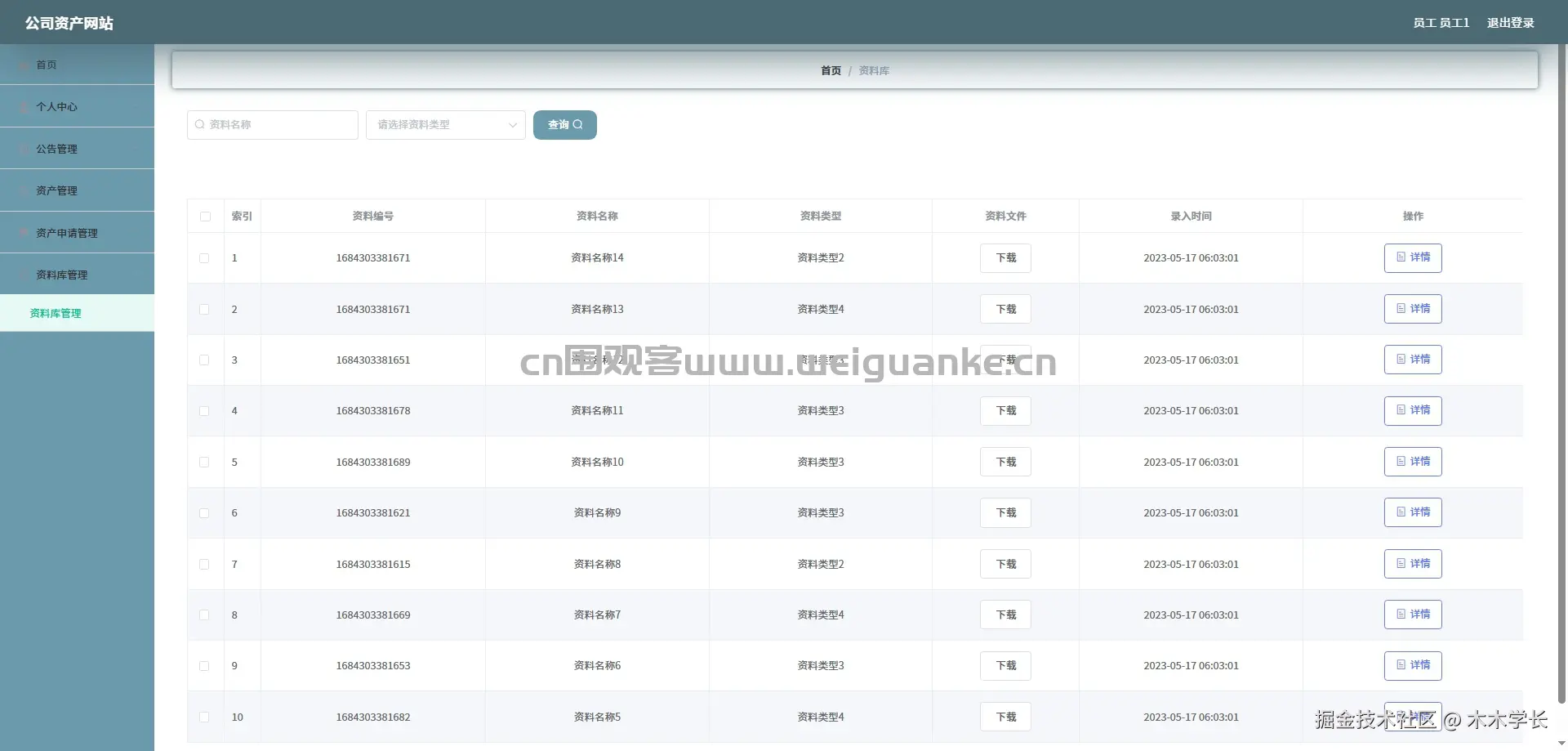
Task: Click the cell 1684303381678
Action: click(x=373, y=411)
